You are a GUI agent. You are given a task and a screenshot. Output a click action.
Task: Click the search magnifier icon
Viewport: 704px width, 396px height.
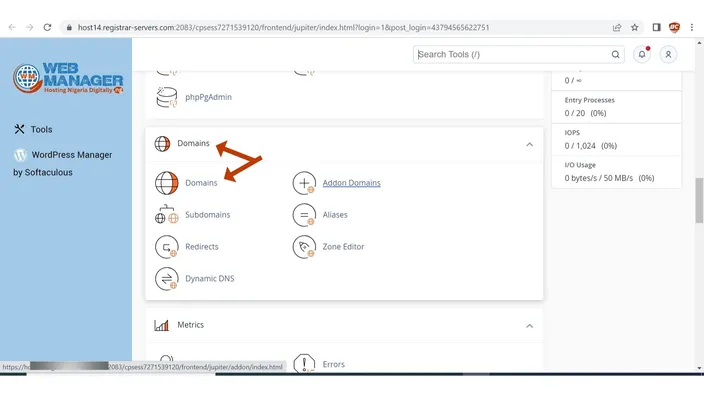tap(615, 54)
